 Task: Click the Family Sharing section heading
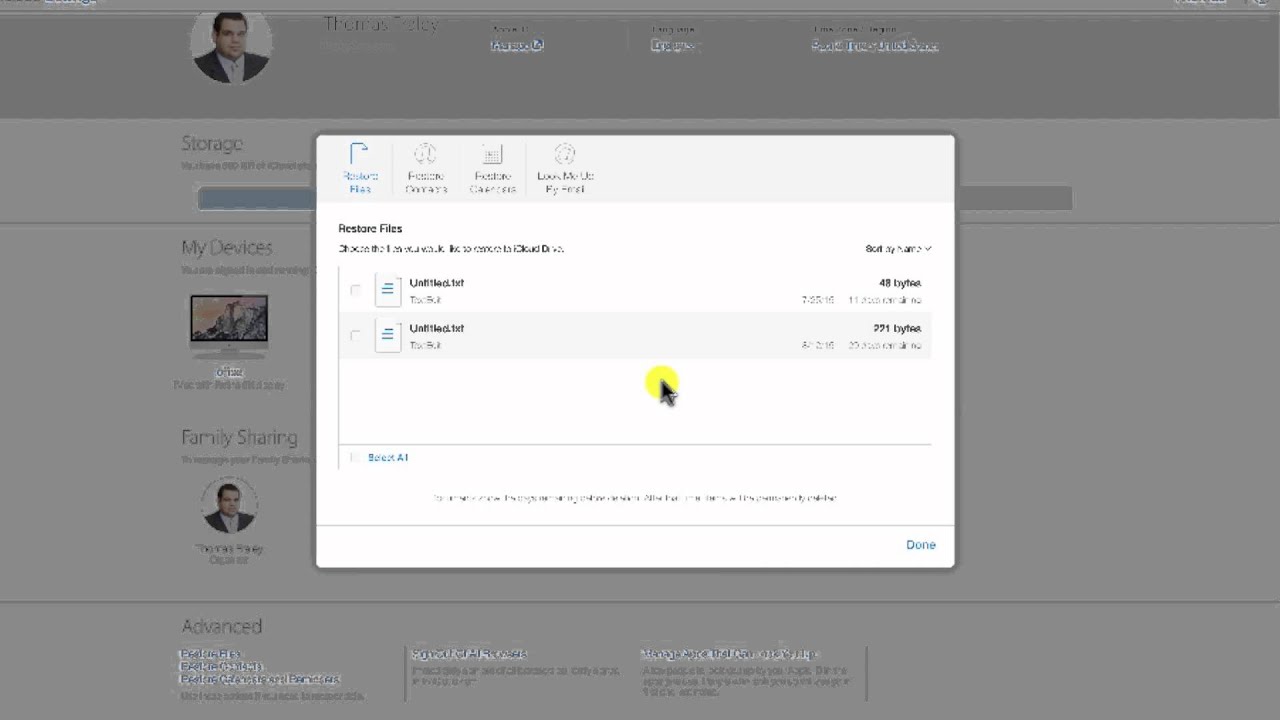pyautogui.click(x=239, y=438)
